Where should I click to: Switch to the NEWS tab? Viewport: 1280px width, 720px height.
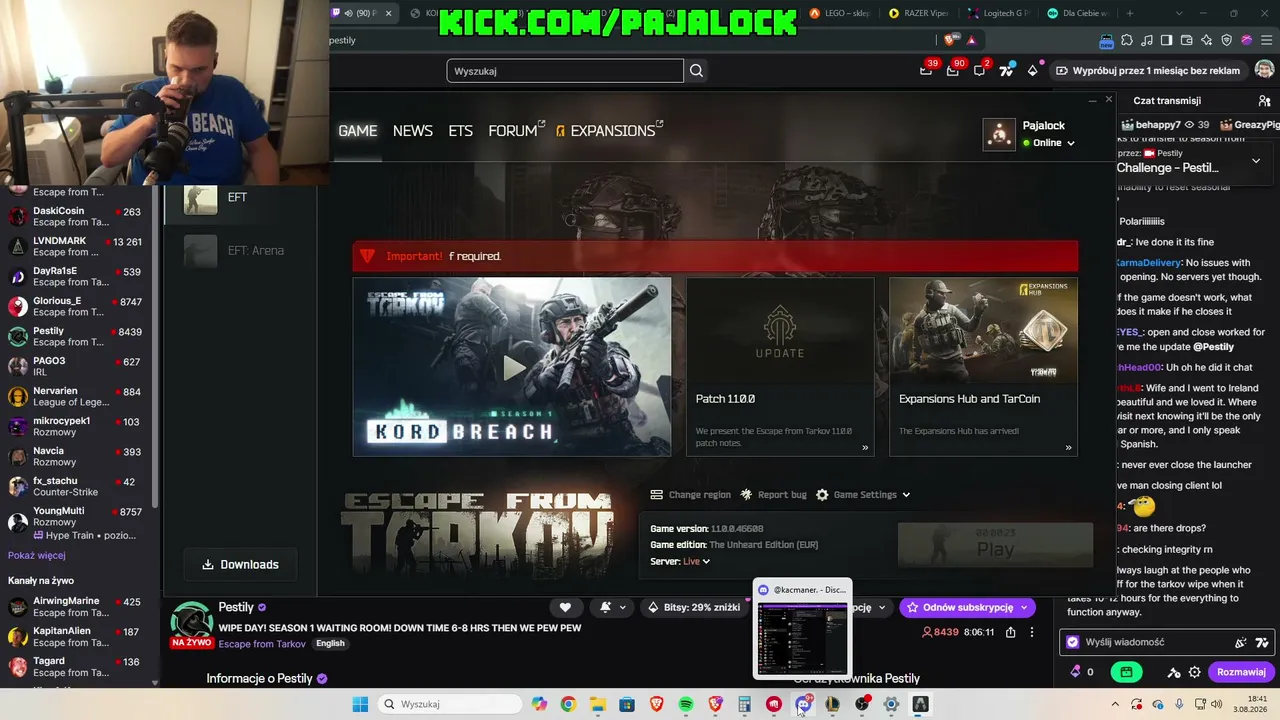coord(413,131)
